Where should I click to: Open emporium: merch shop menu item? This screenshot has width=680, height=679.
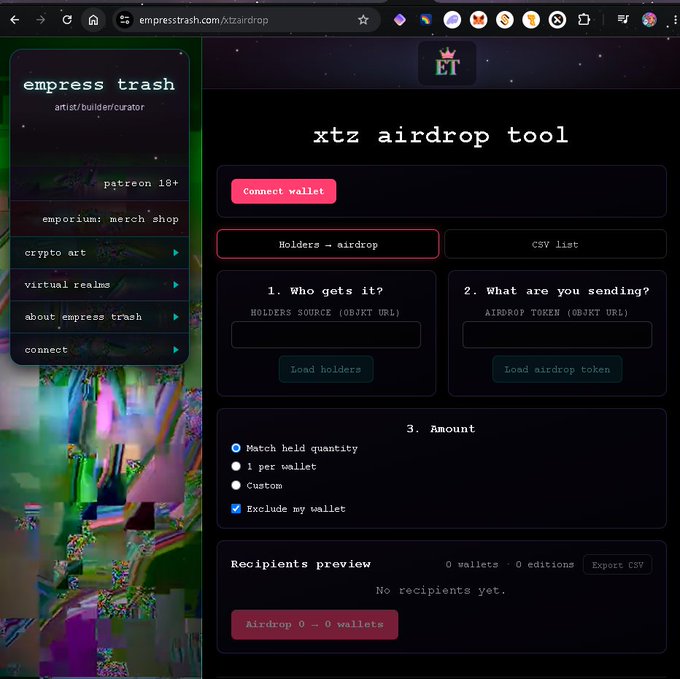[100, 219]
